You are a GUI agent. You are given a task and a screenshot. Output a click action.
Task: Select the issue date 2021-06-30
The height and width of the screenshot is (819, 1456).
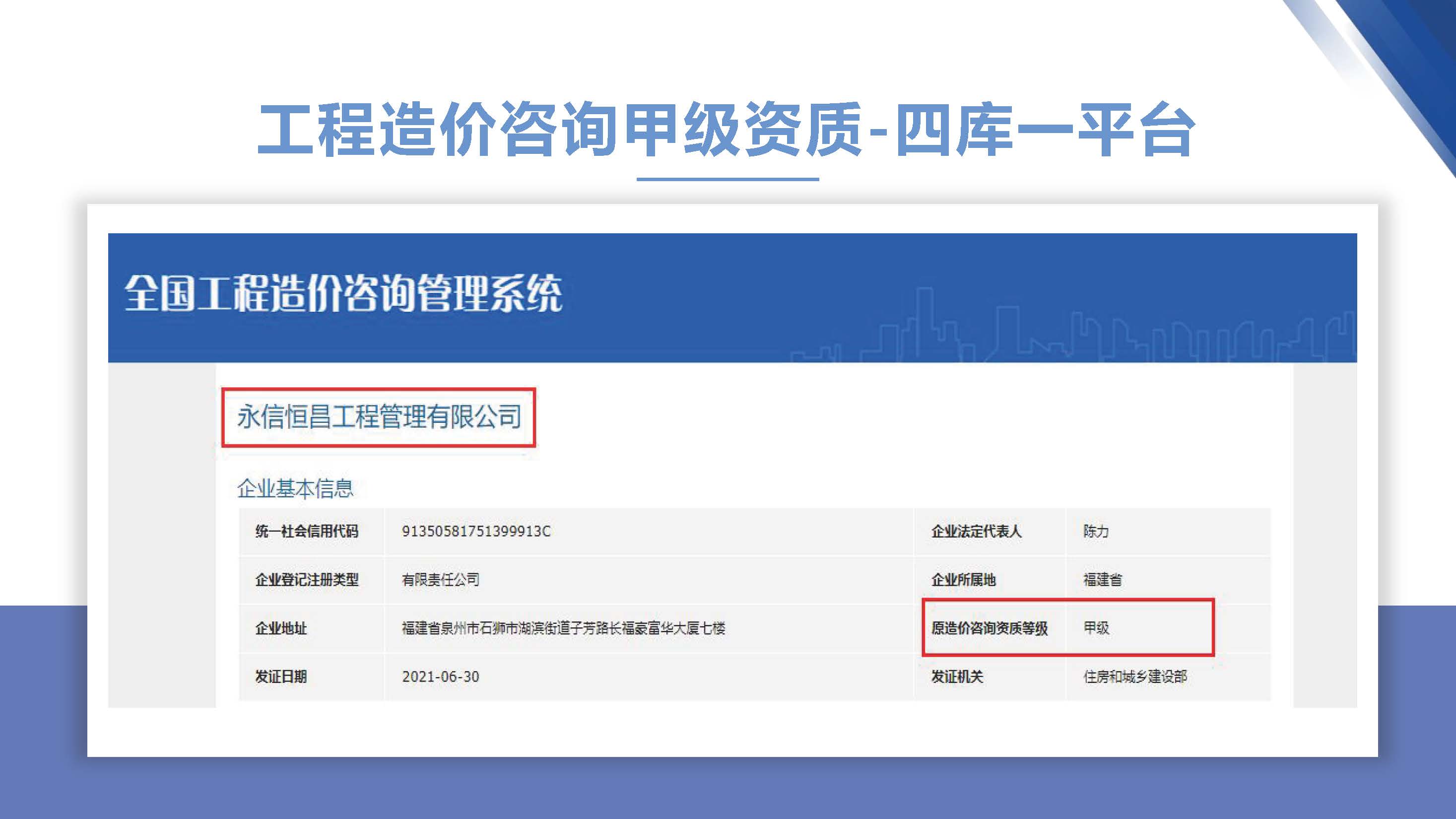(440, 677)
